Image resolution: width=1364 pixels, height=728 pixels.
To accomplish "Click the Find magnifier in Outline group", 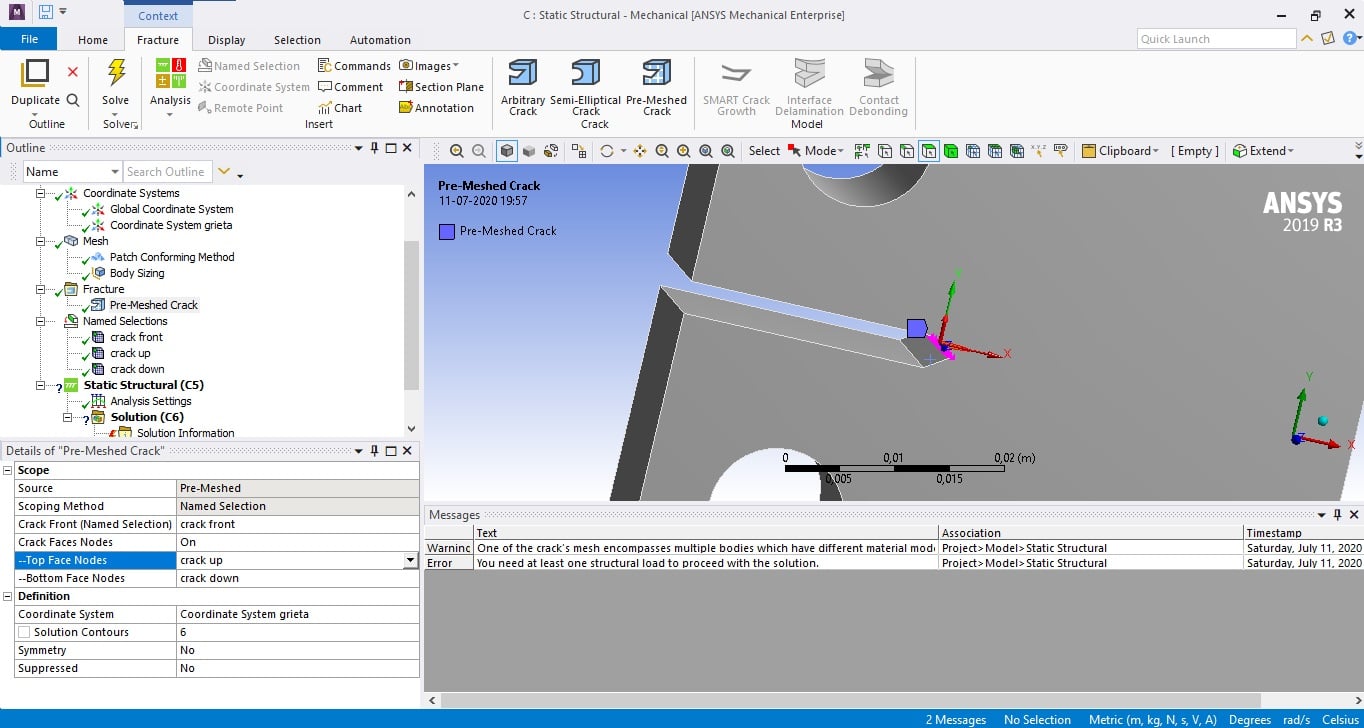I will click(73, 100).
